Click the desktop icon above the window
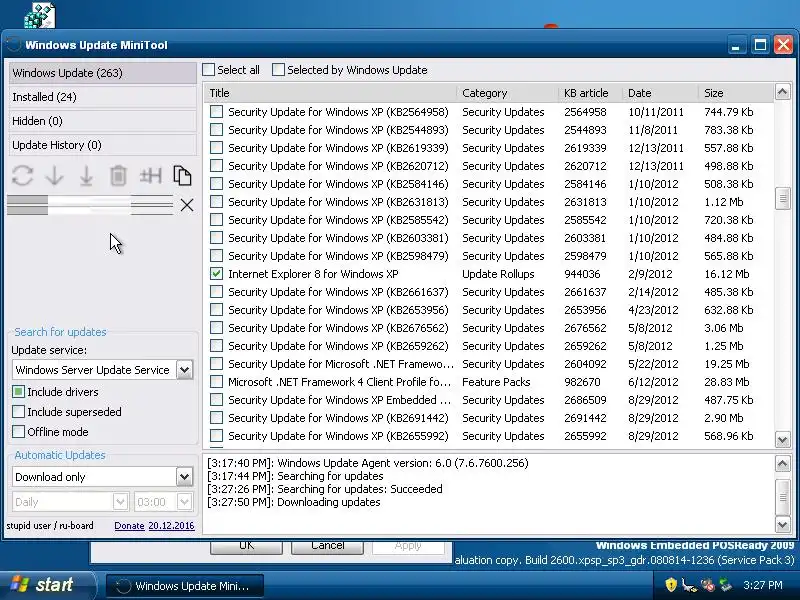The width and height of the screenshot is (800, 600). 40,14
